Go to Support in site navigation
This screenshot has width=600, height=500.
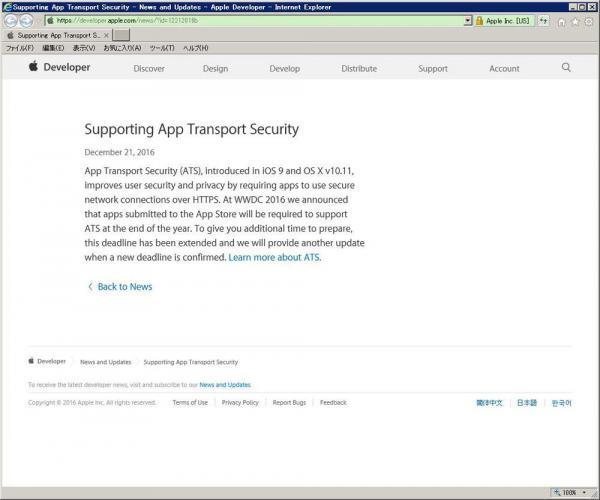tap(433, 68)
